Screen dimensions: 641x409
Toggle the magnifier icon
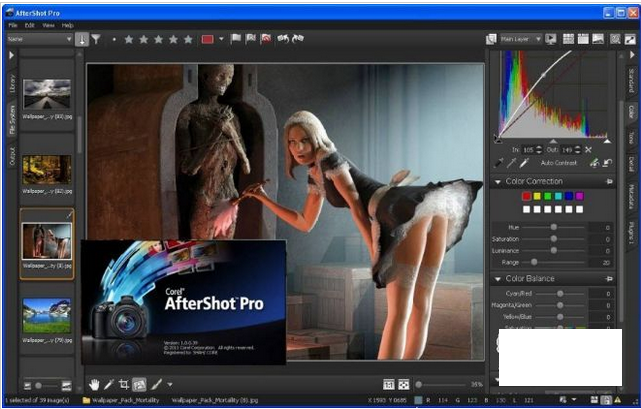(x=615, y=39)
